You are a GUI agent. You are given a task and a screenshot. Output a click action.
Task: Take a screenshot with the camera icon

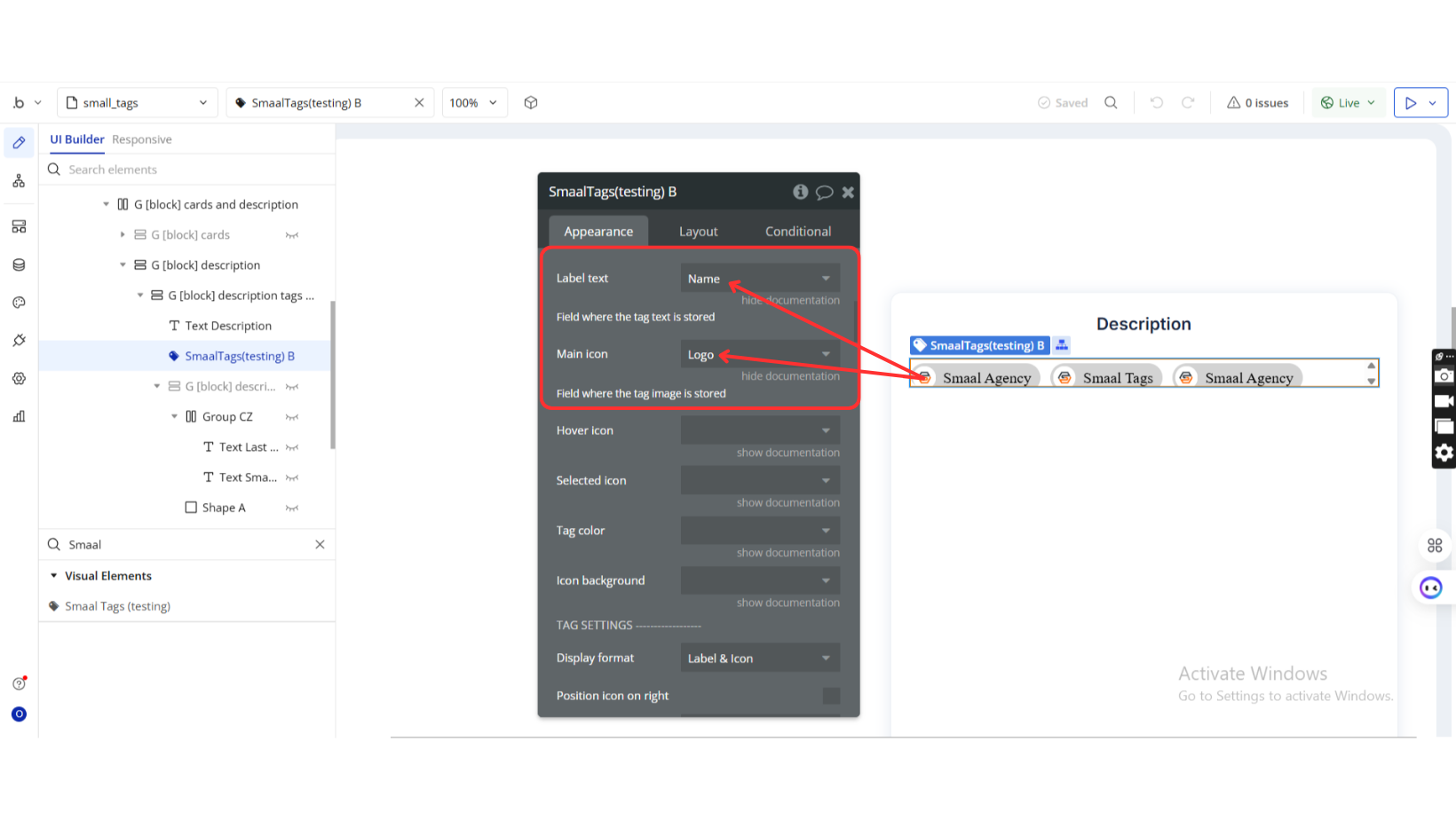[x=1444, y=376]
